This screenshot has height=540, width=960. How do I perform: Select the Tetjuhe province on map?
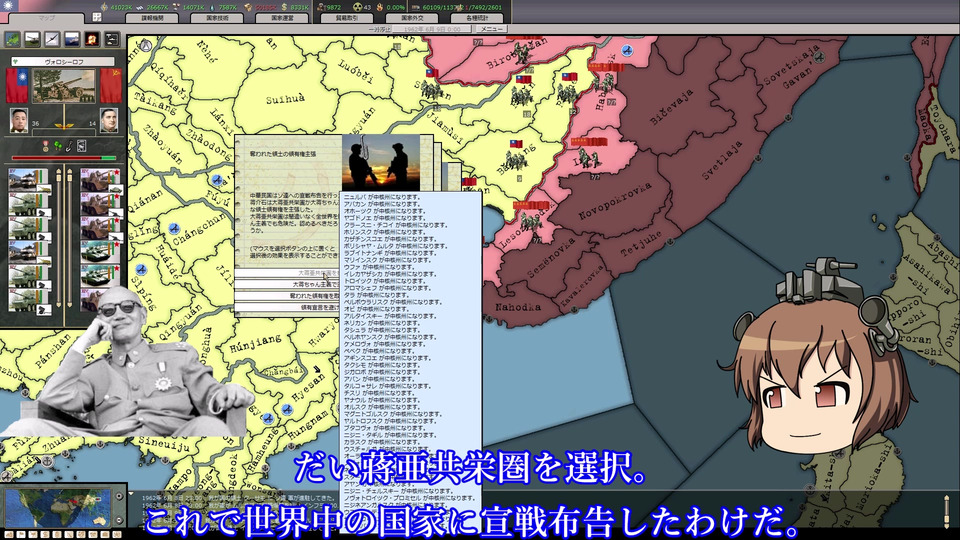(x=641, y=243)
